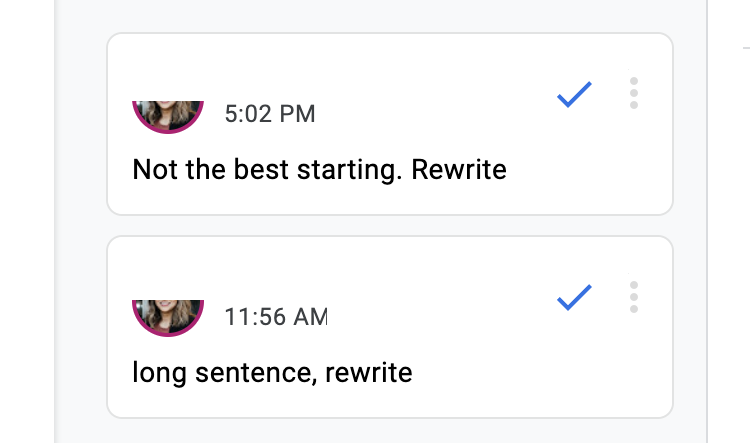This screenshot has height=443, width=750.
Task: Resolve the 5:02 PM comment with checkmark
Action: pyautogui.click(x=574, y=94)
